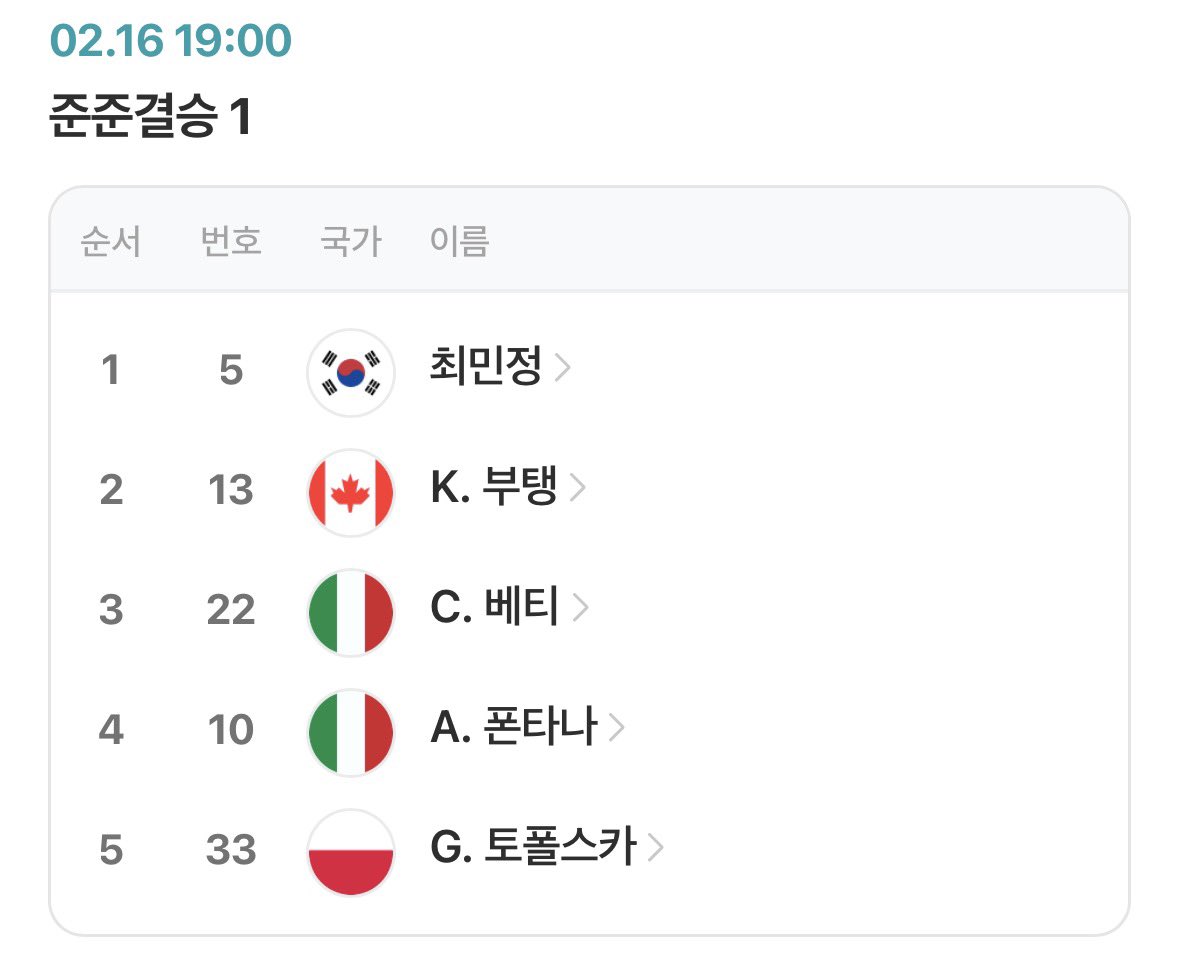Viewport: 1179px width, 964px height.
Task: Open K. 부탱 athlete name link
Action: pos(494,489)
